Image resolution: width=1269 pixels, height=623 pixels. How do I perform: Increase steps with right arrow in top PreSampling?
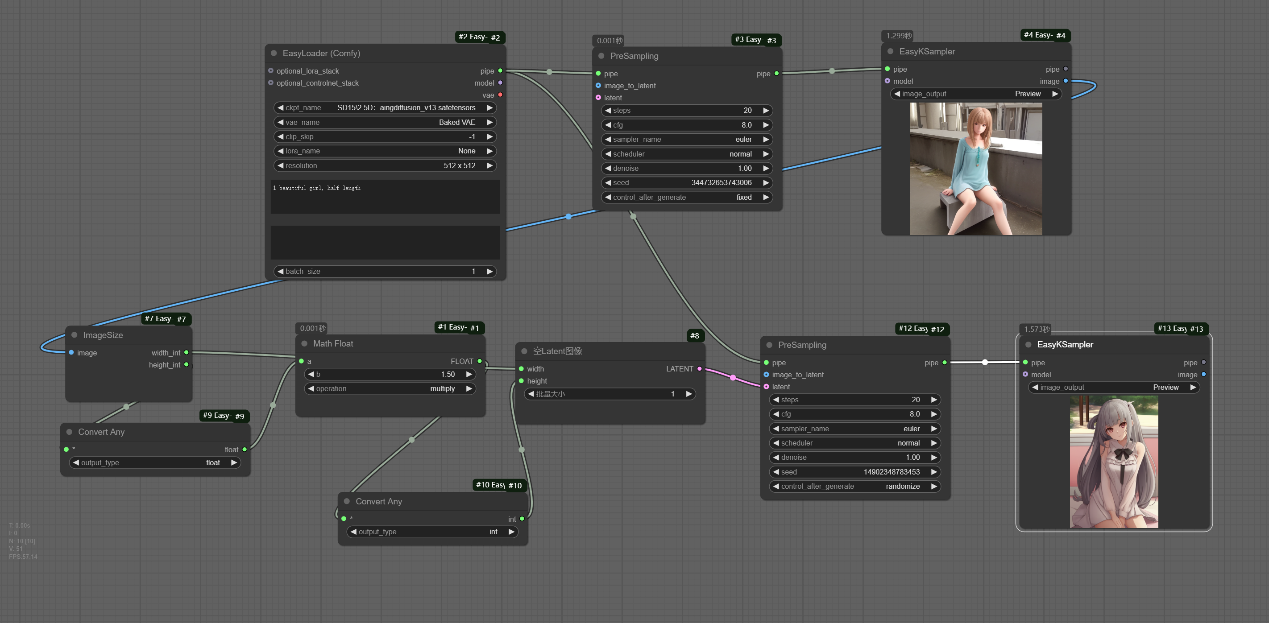[x=767, y=110]
